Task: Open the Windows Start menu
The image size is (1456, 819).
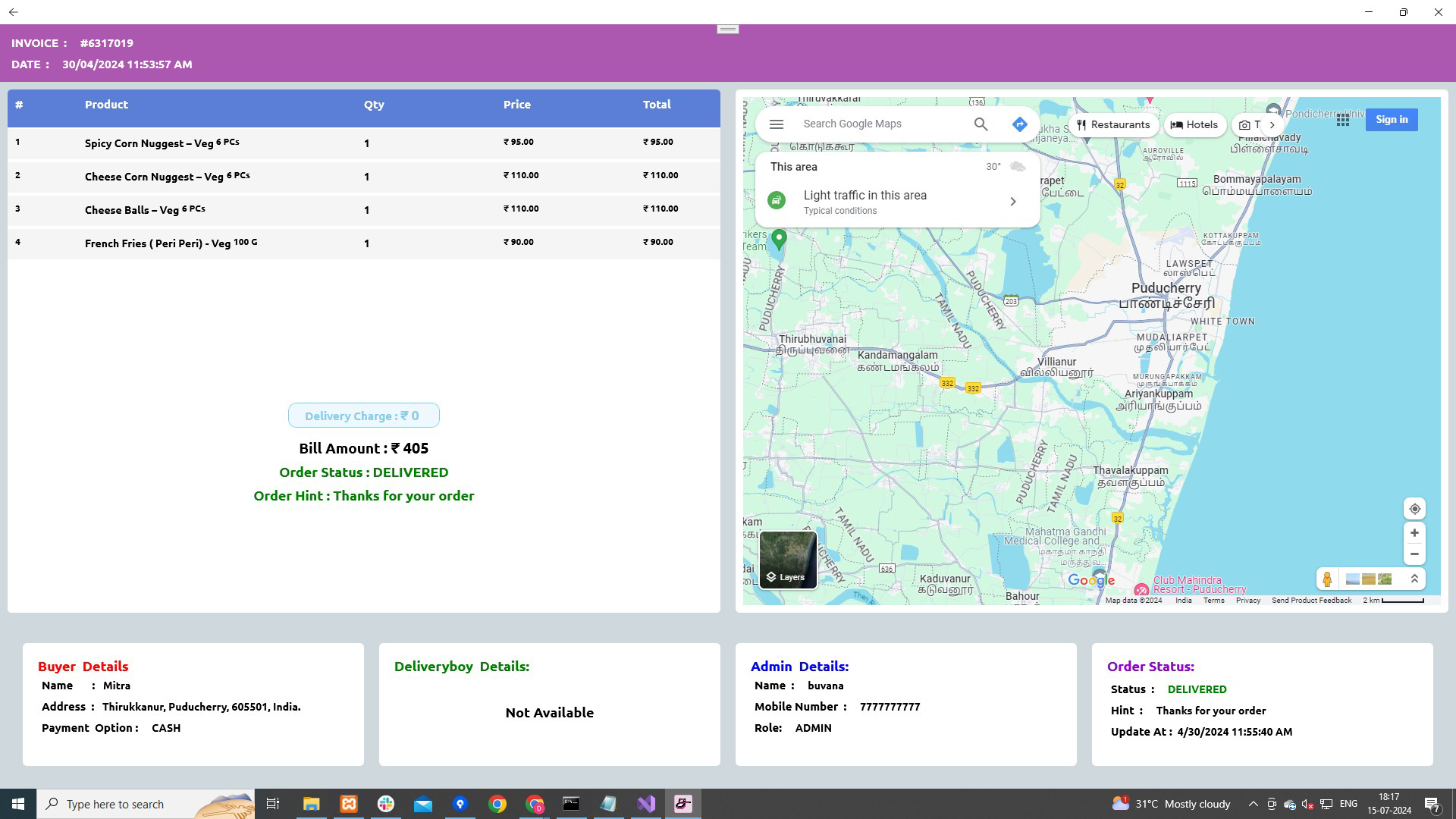Action: click(x=18, y=804)
